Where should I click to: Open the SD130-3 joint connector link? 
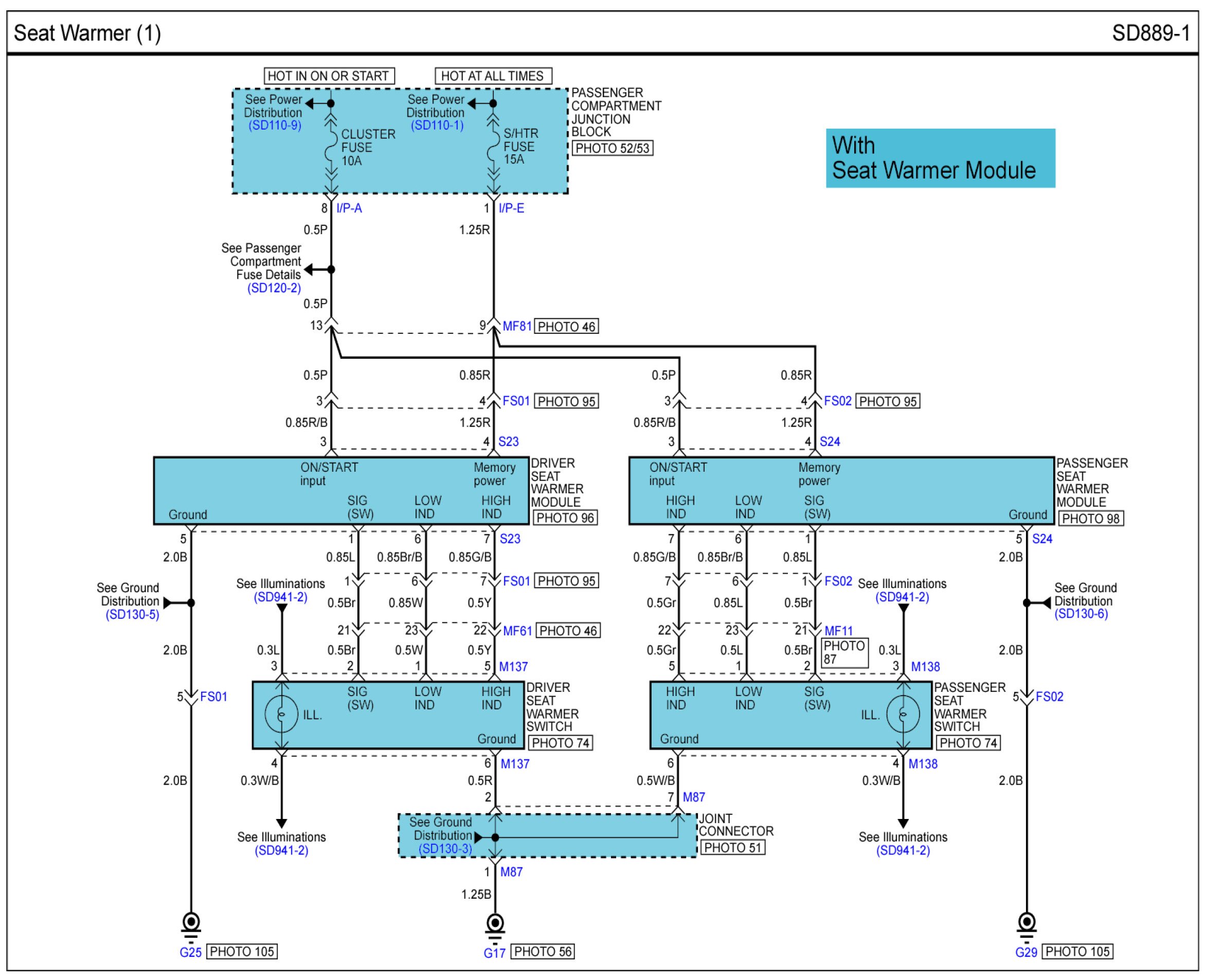(445, 848)
